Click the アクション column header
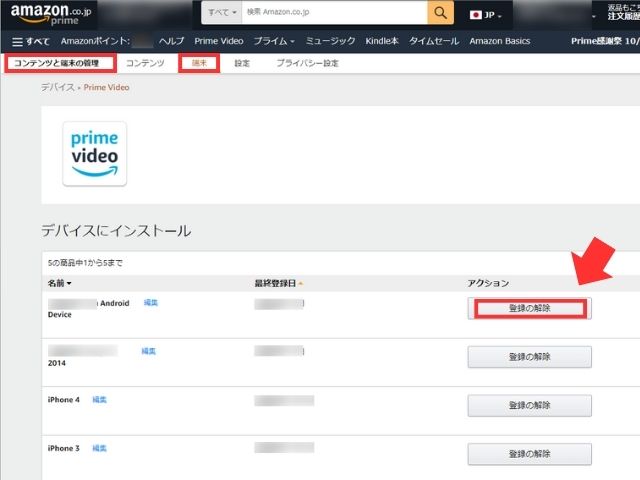Image resolution: width=640 pixels, height=480 pixels. coord(488,283)
